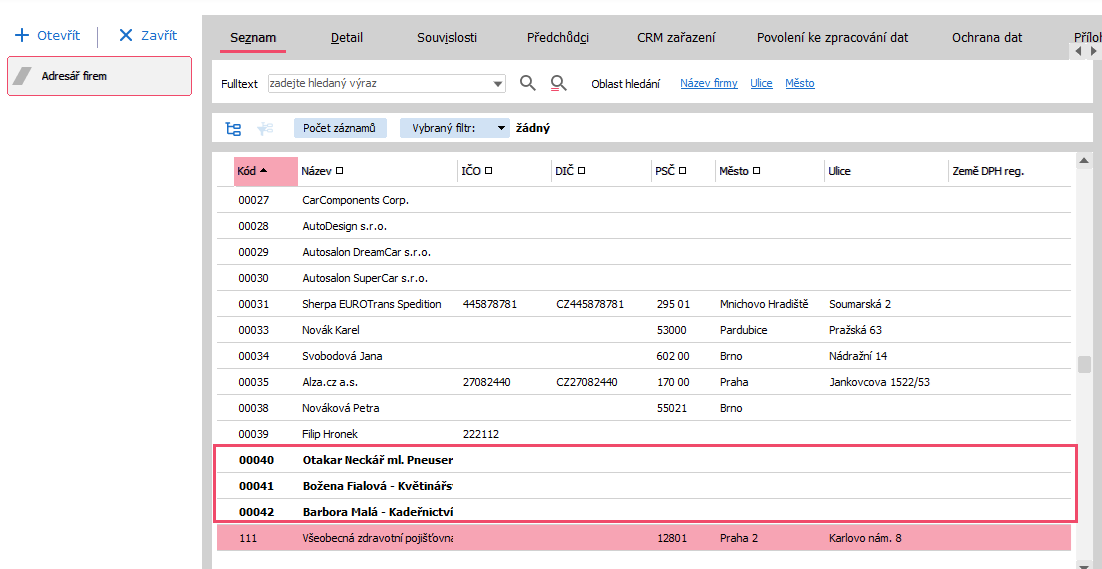Click the underlined magnifier search icon

coord(558,83)
